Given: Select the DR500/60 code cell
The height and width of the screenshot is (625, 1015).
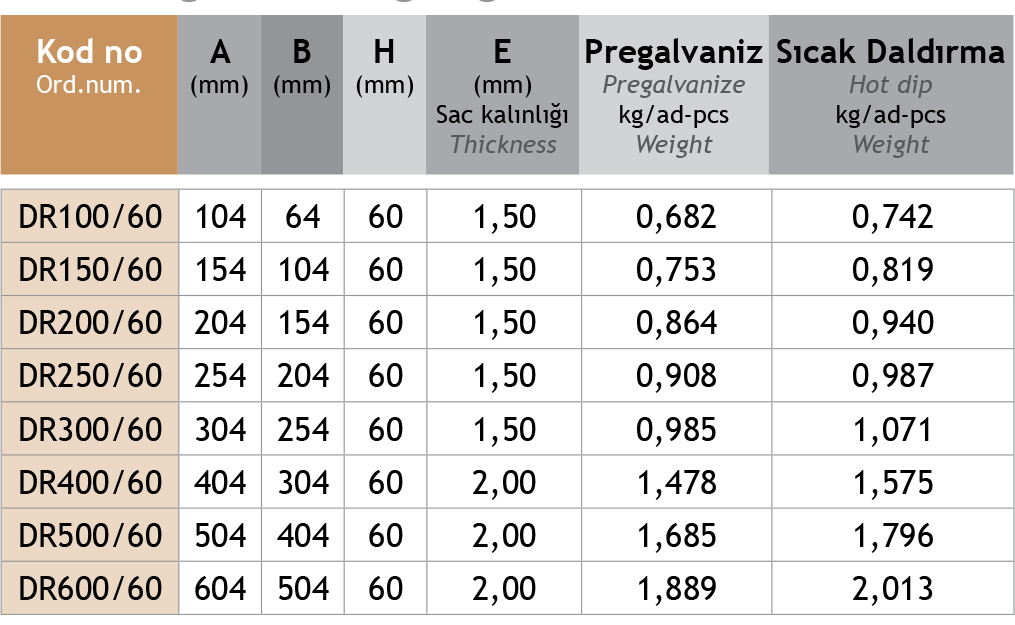Looking at the screenshot, I should [x=90, y=535].
